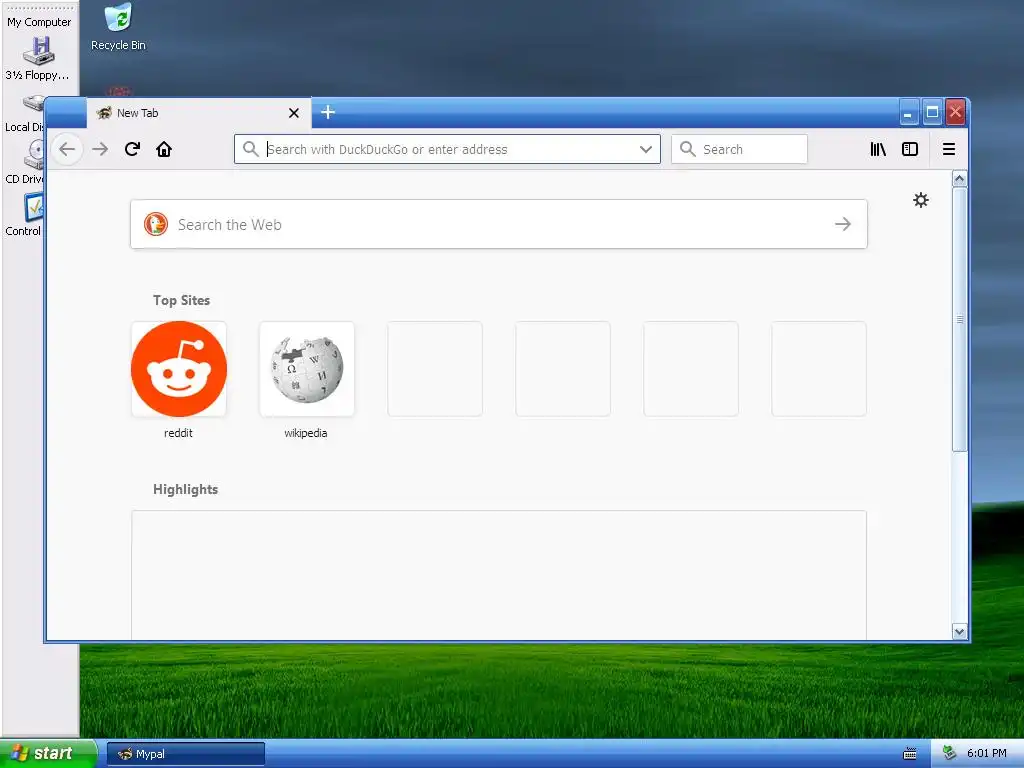The image size is (1024, 768).
Task: Open the keyboard icon in system tray
Action: coord(910,754)
